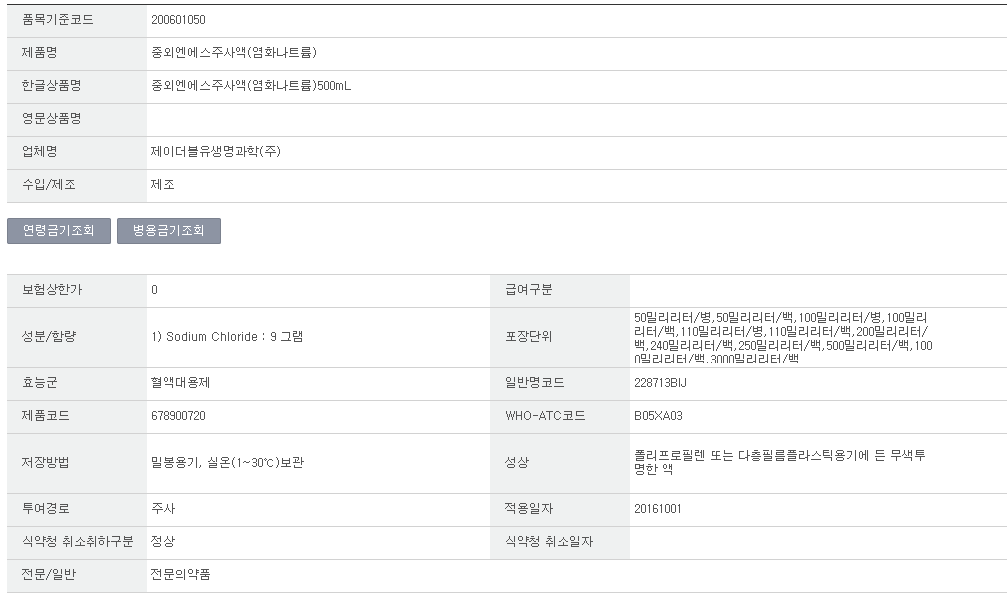This screenshot has height=600, width=1007.
Task: Click the generic name code 228713BIJ
Action: click(x=661, y=383)
